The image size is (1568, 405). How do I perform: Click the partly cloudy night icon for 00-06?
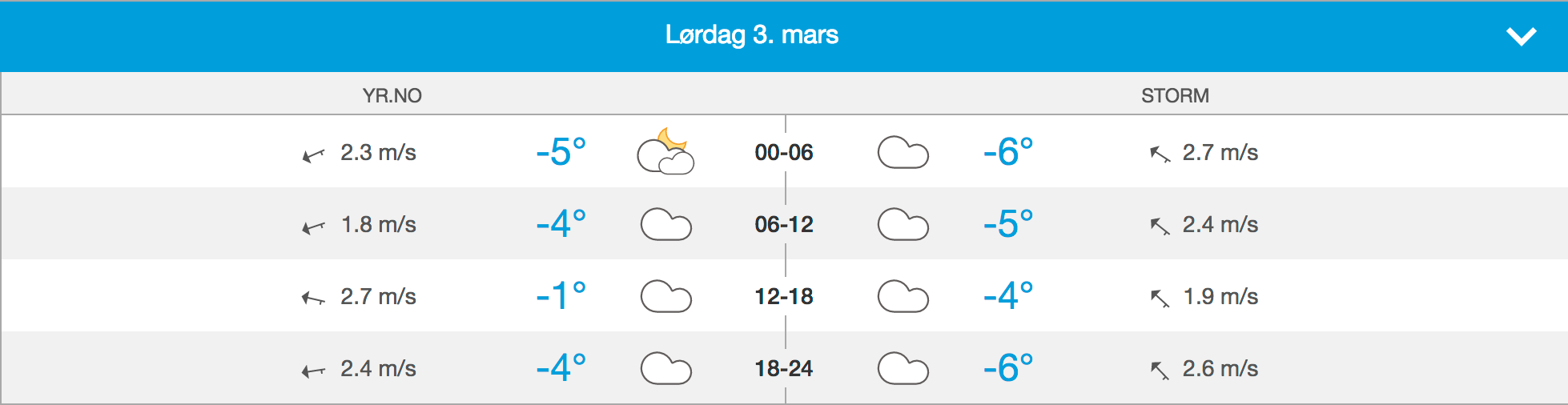tap(665, 151)
